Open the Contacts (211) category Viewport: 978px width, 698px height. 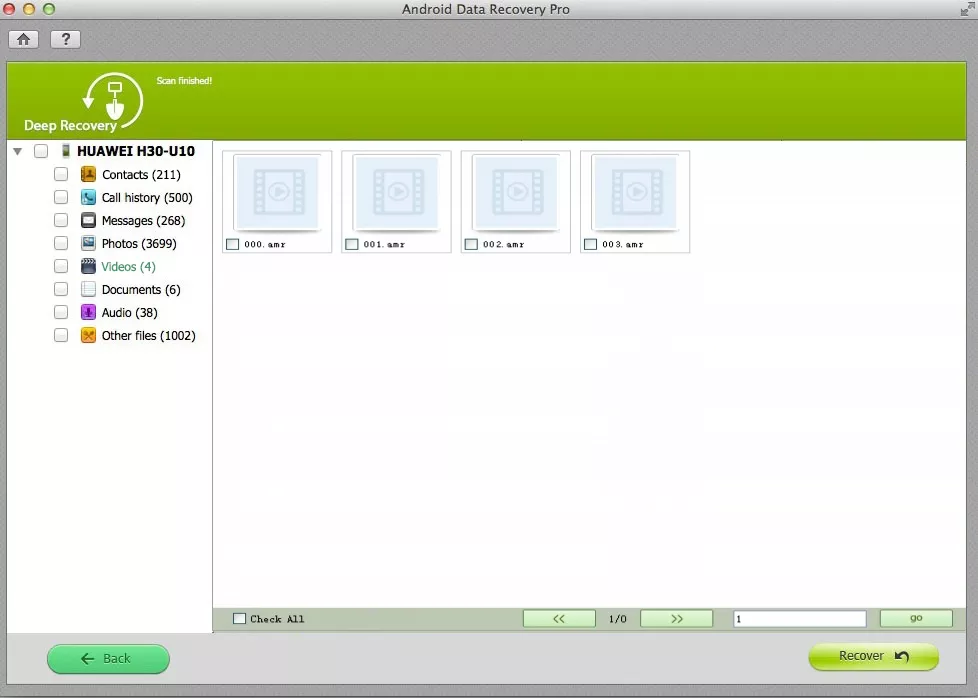pos(141,175)
